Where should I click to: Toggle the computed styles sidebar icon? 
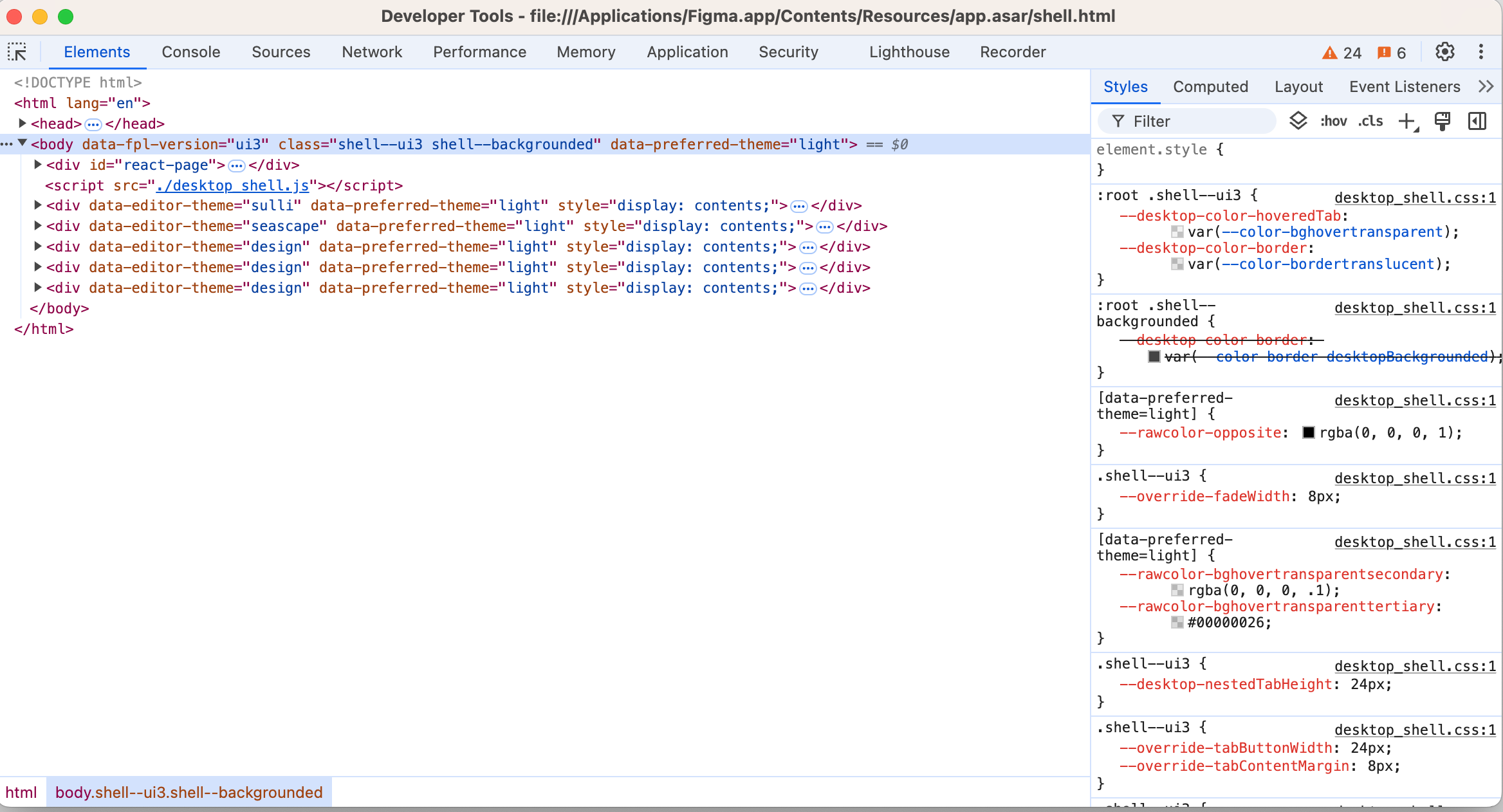pyautogui.click(x=1477, y=121)
